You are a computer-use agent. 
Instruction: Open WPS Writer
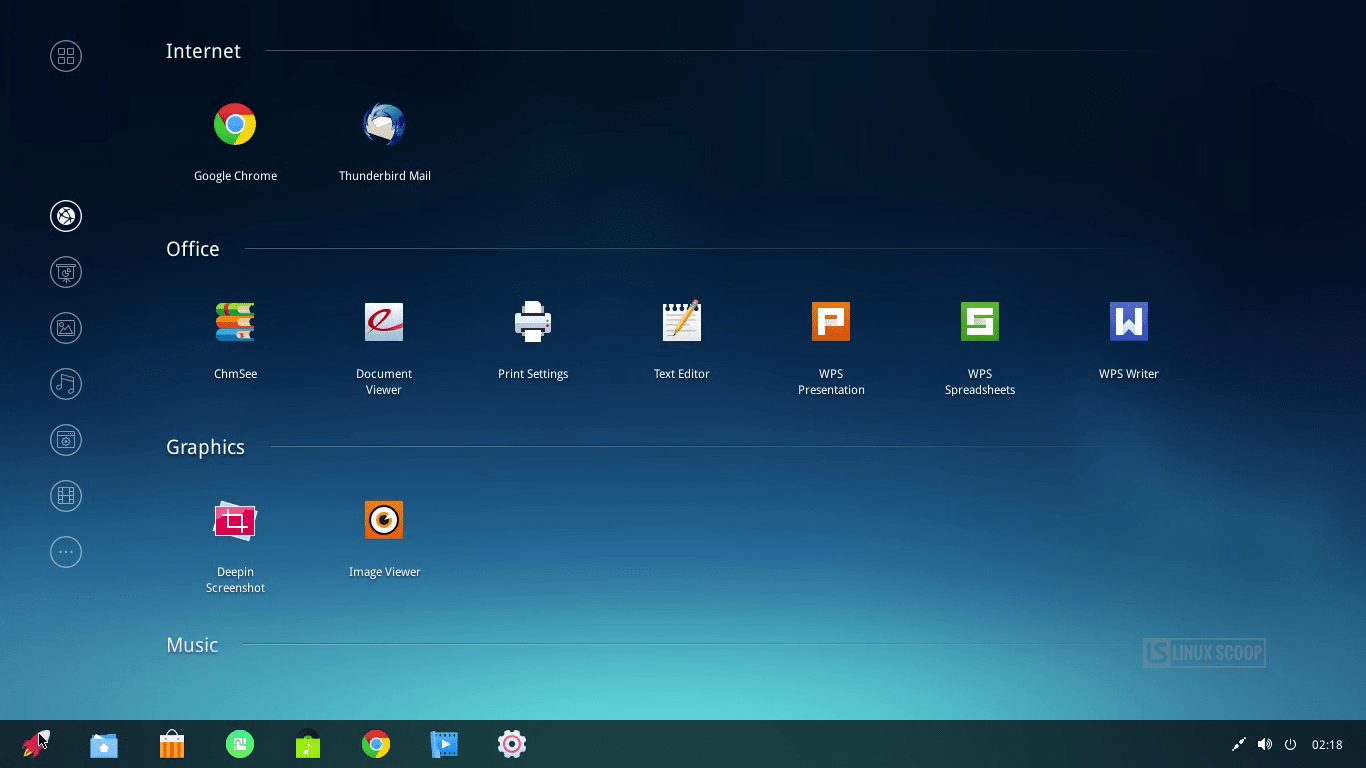tap(1128, 322)
